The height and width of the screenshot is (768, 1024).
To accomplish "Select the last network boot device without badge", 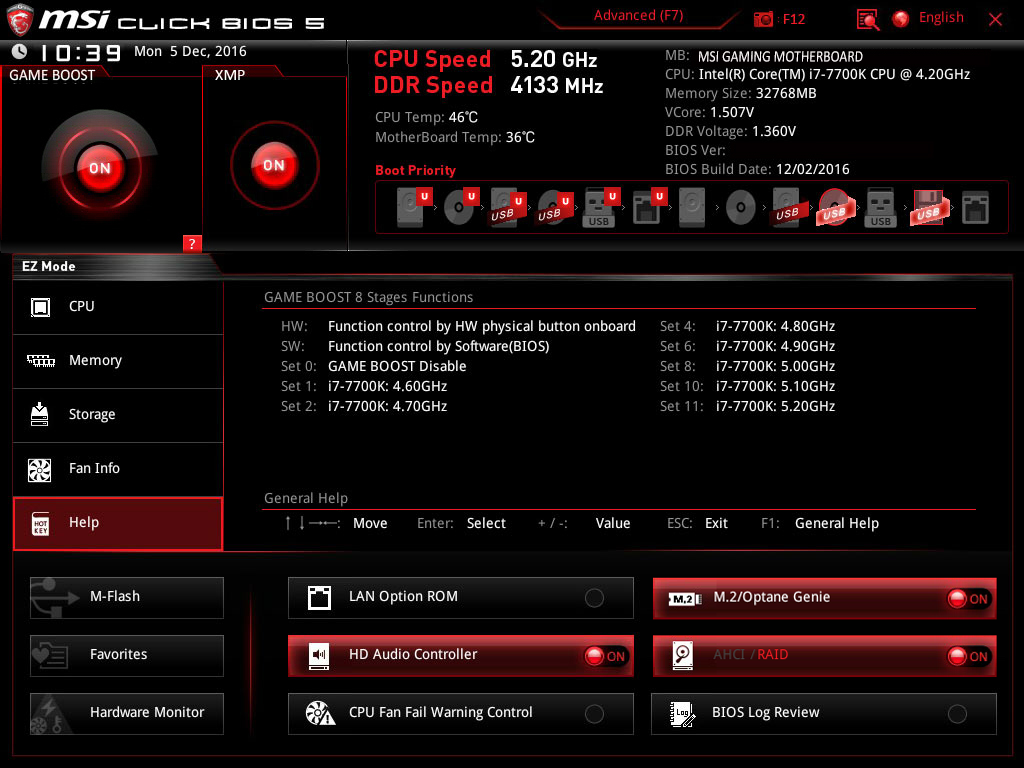I will point(975,208).
